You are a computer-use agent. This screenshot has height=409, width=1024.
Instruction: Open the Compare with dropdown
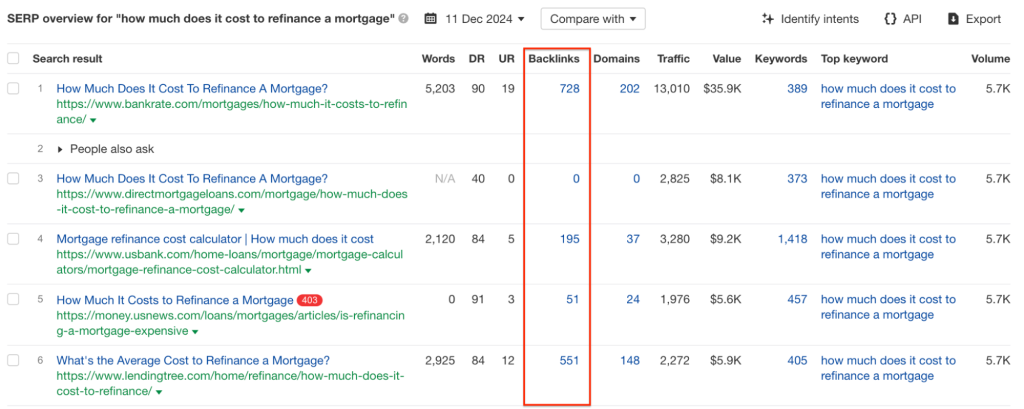592,19
